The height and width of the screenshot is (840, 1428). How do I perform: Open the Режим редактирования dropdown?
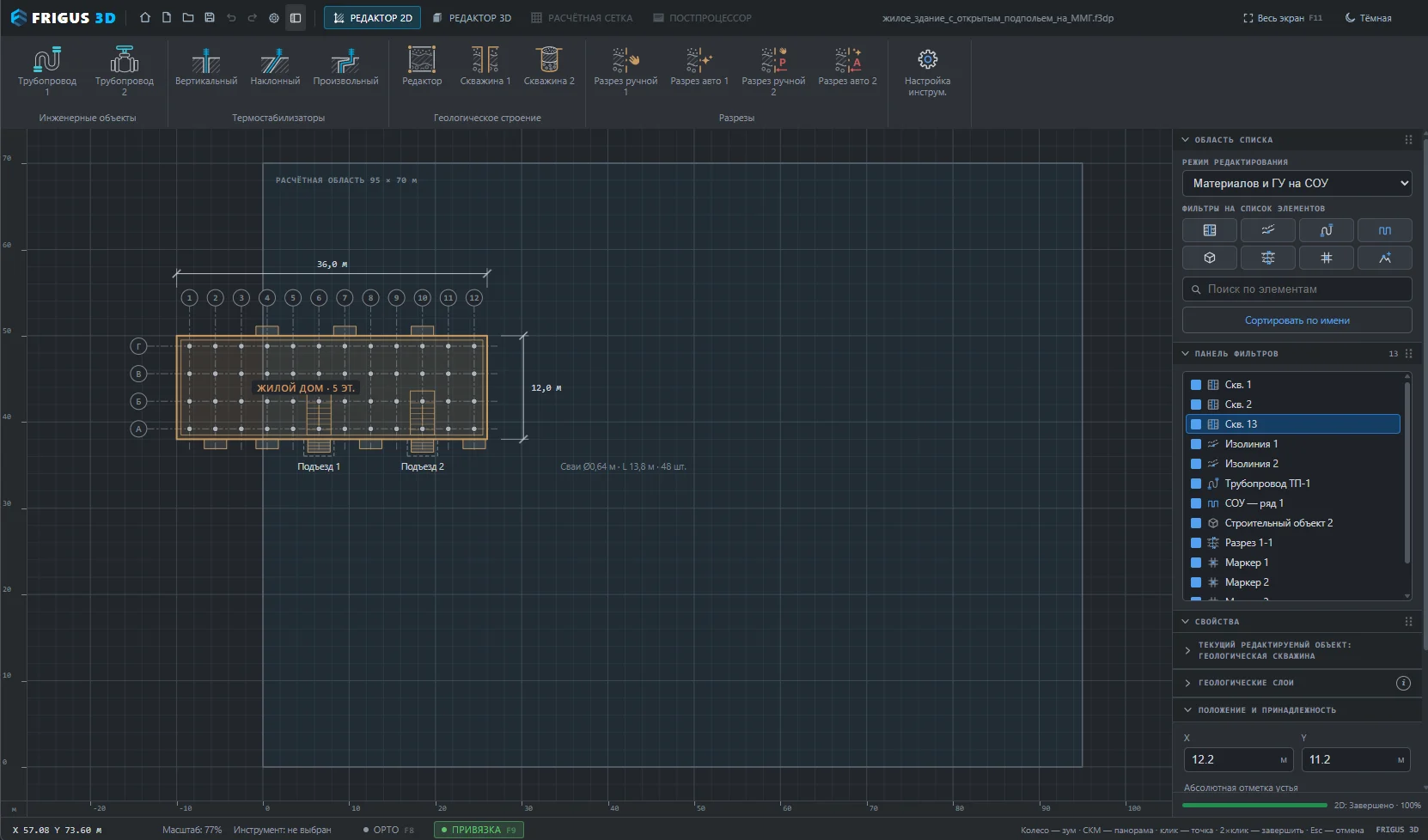(1297, 183)
